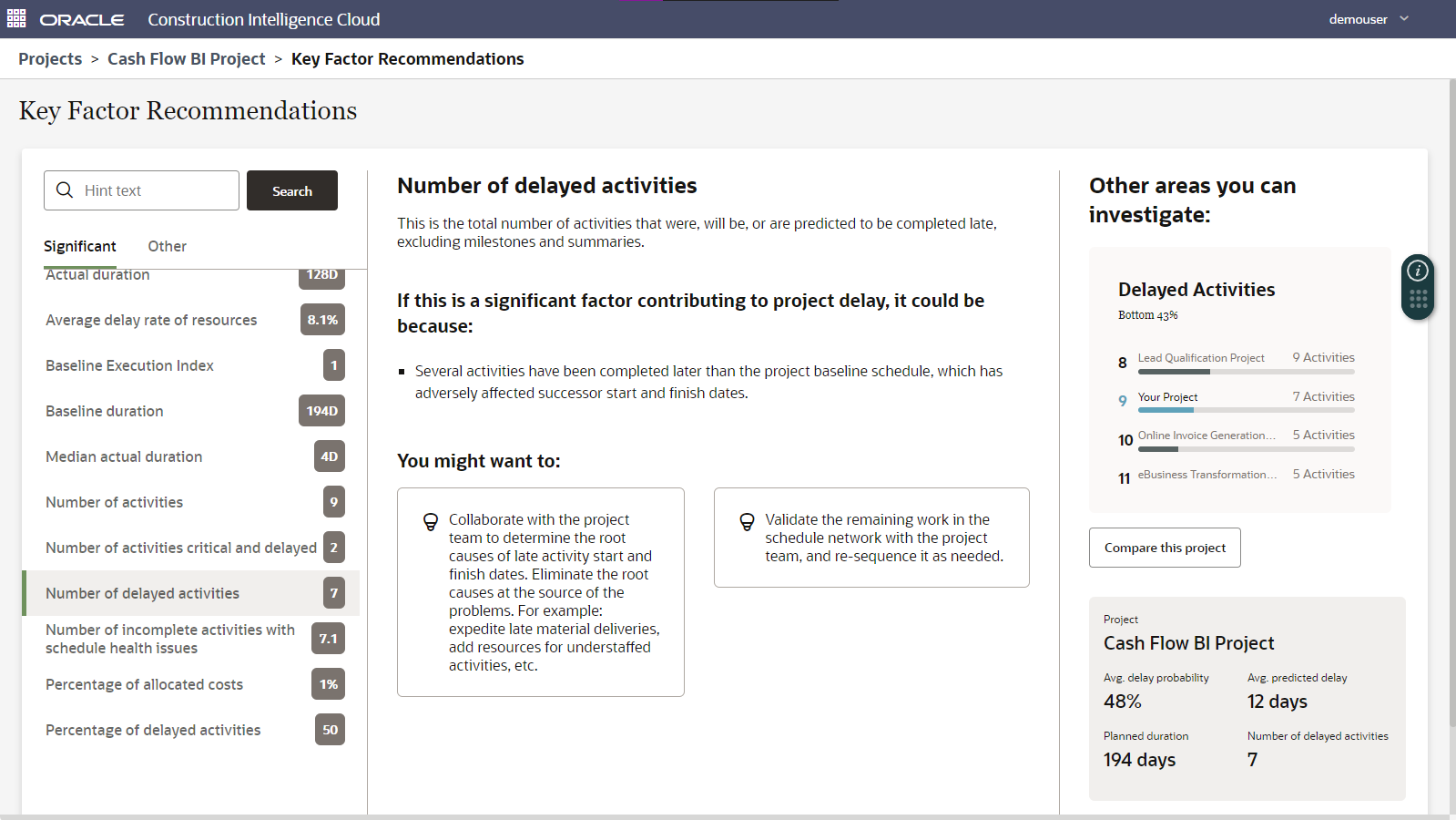Open the Collaborate with project team card

[x=541, y=592]
